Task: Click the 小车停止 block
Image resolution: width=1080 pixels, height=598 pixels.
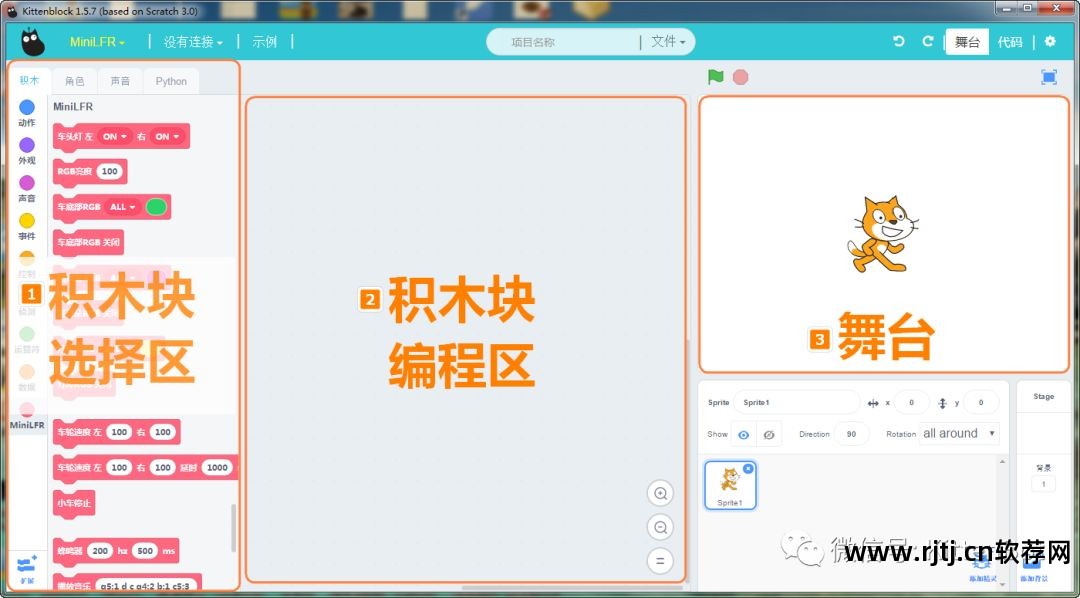Action: (x=74, y=503)
